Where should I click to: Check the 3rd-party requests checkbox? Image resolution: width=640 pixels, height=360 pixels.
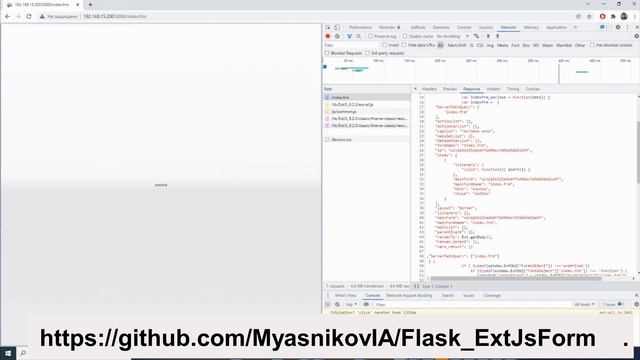pos(367,53)
